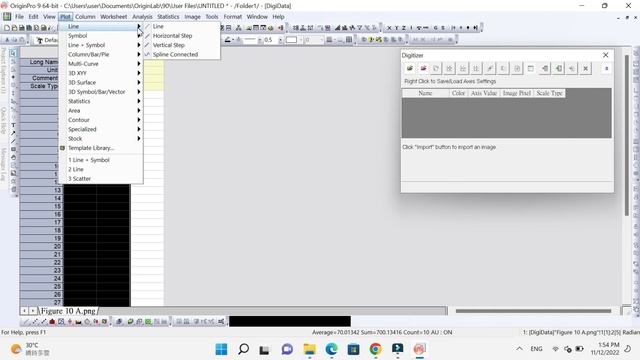Click the 'Comments' row header in the worksheet

coord(40,78)
